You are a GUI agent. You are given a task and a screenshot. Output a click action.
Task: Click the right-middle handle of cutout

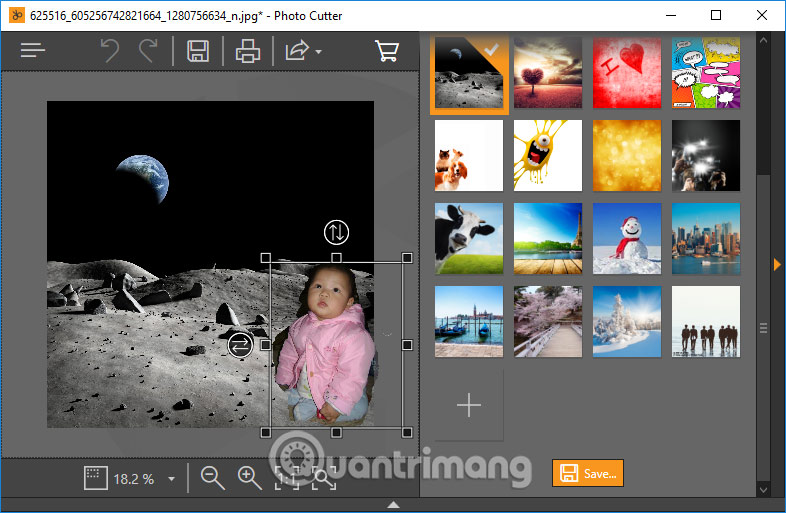coord(407,345)
